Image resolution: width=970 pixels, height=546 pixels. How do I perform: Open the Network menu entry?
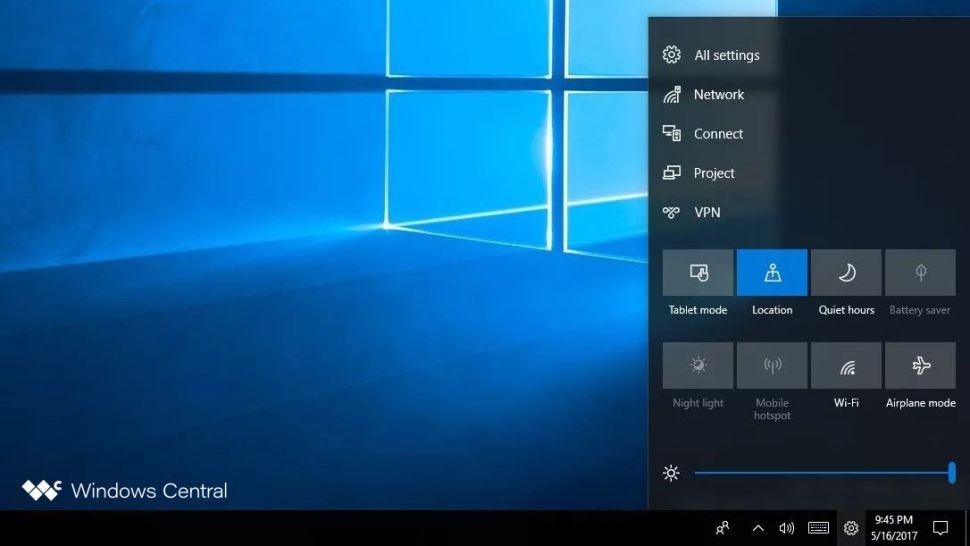coord(719,95)
